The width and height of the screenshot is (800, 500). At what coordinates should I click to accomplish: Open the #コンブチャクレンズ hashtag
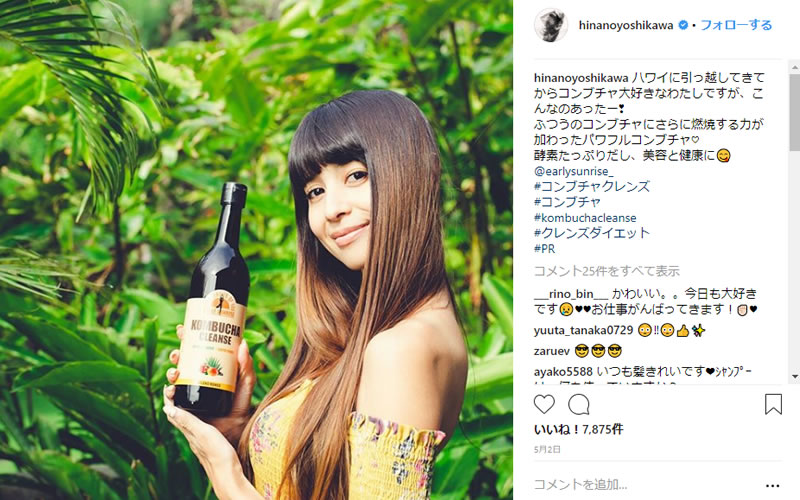(592, 186)
